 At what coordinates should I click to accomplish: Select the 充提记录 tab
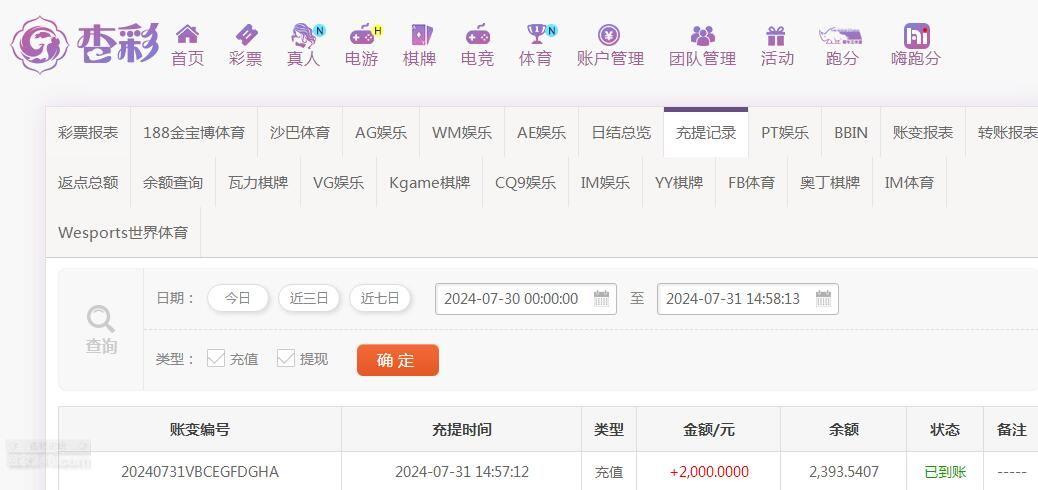point(706,132)
